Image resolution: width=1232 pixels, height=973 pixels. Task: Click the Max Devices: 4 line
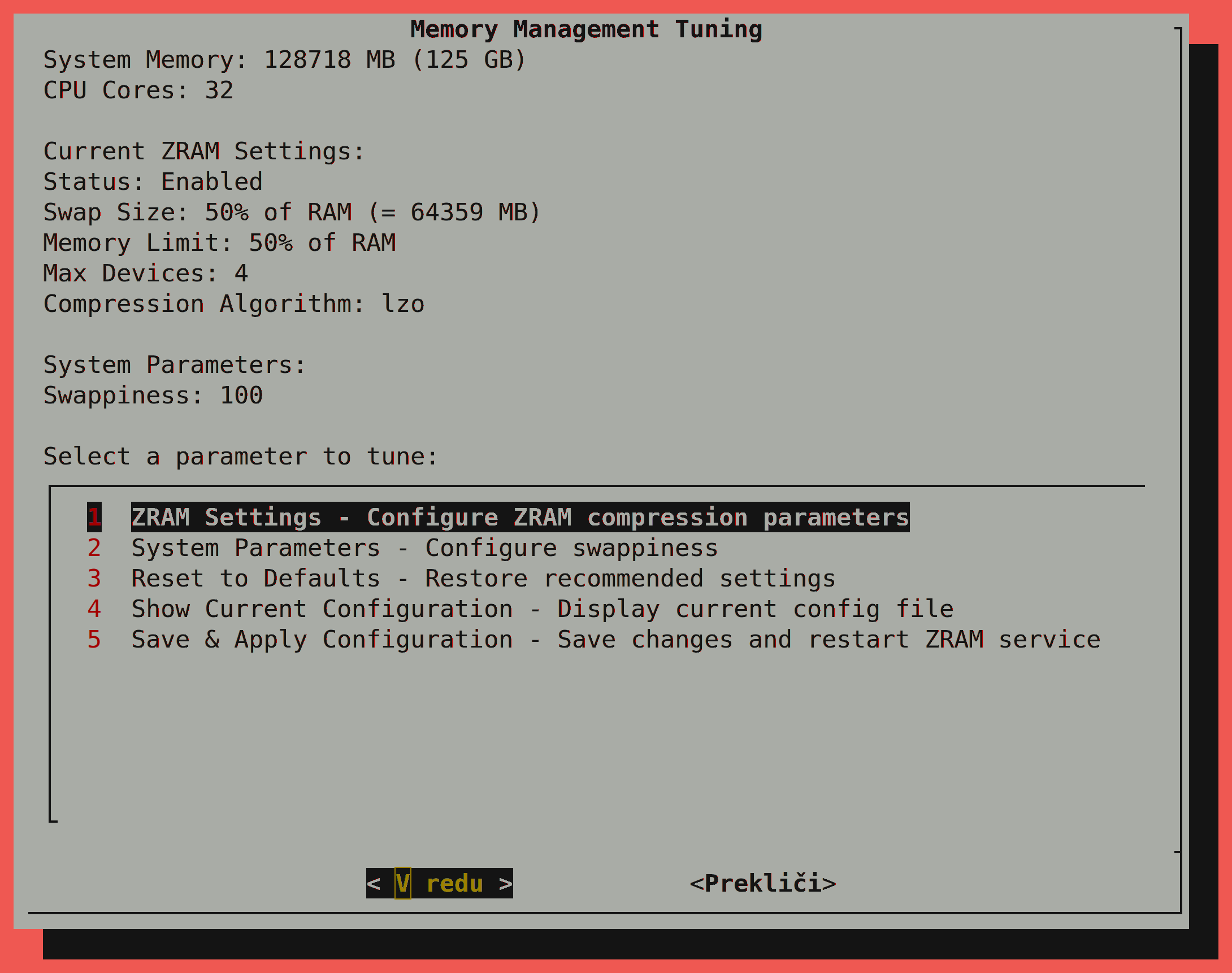click(x=145, y=273)
